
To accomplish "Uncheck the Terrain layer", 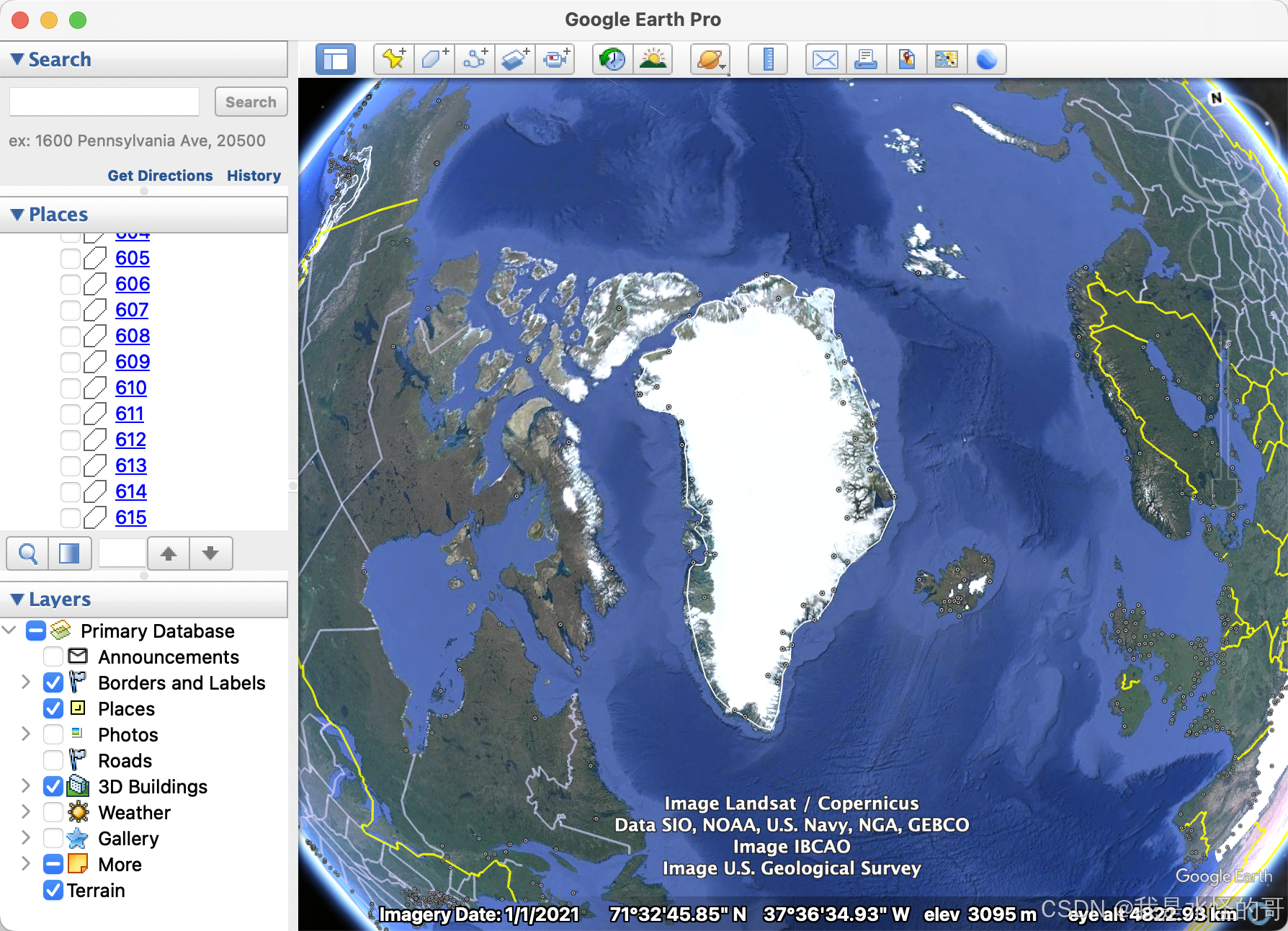I will coord(53,890).
